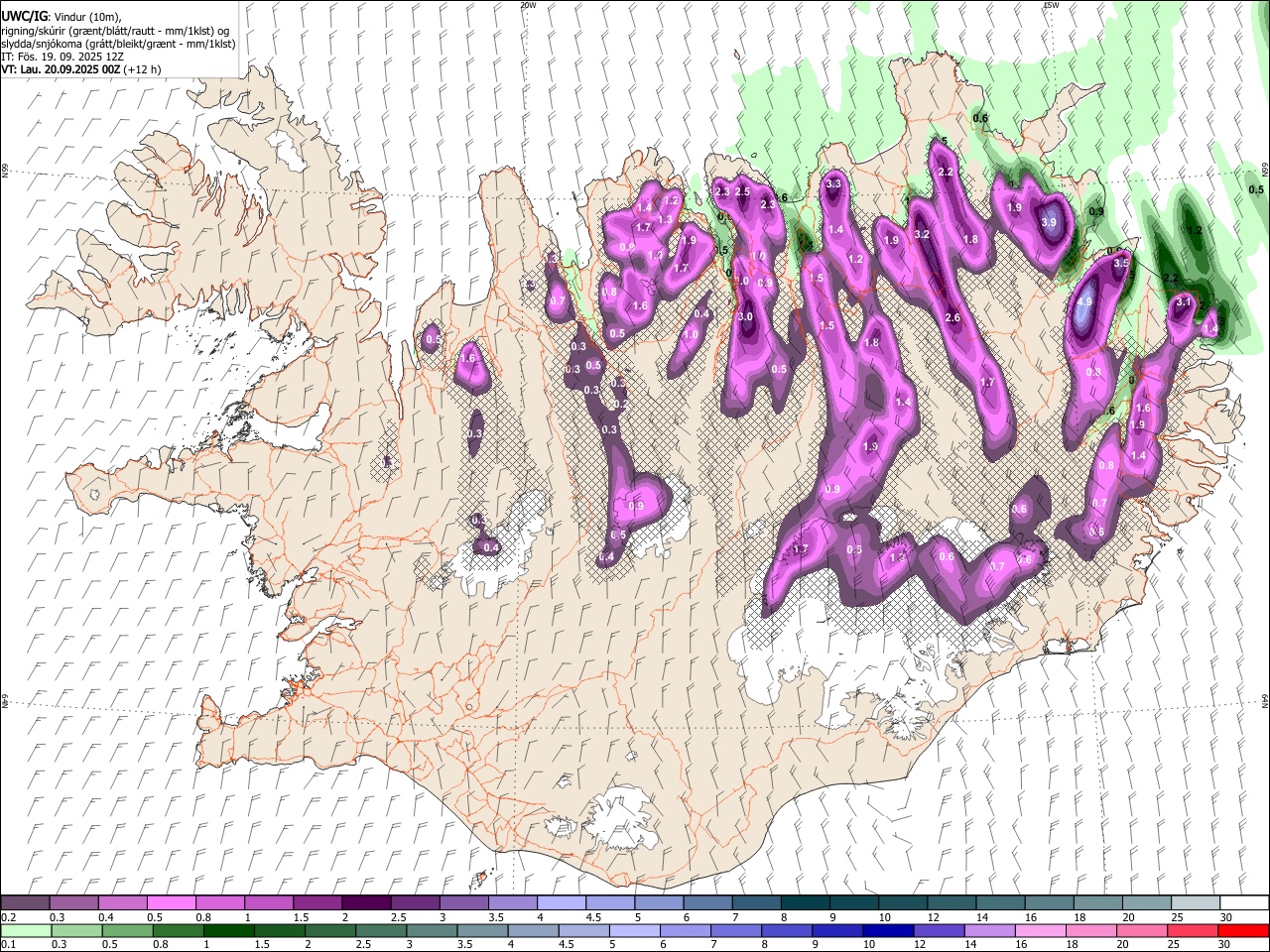The image size is (1270, 952).
Task: Click the map value label 3.0
Action: 746,317
